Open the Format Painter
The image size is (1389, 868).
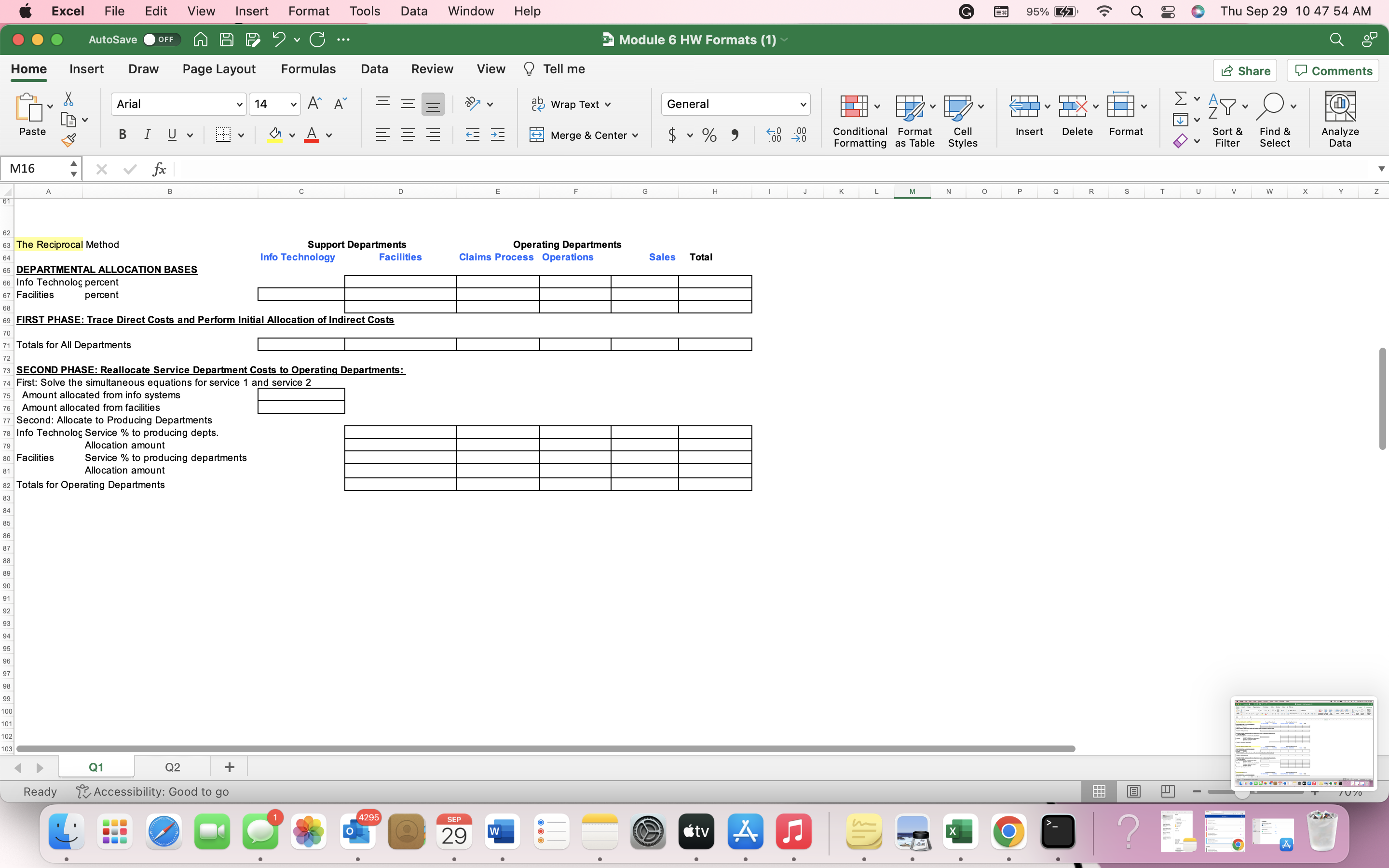point(68,139)
